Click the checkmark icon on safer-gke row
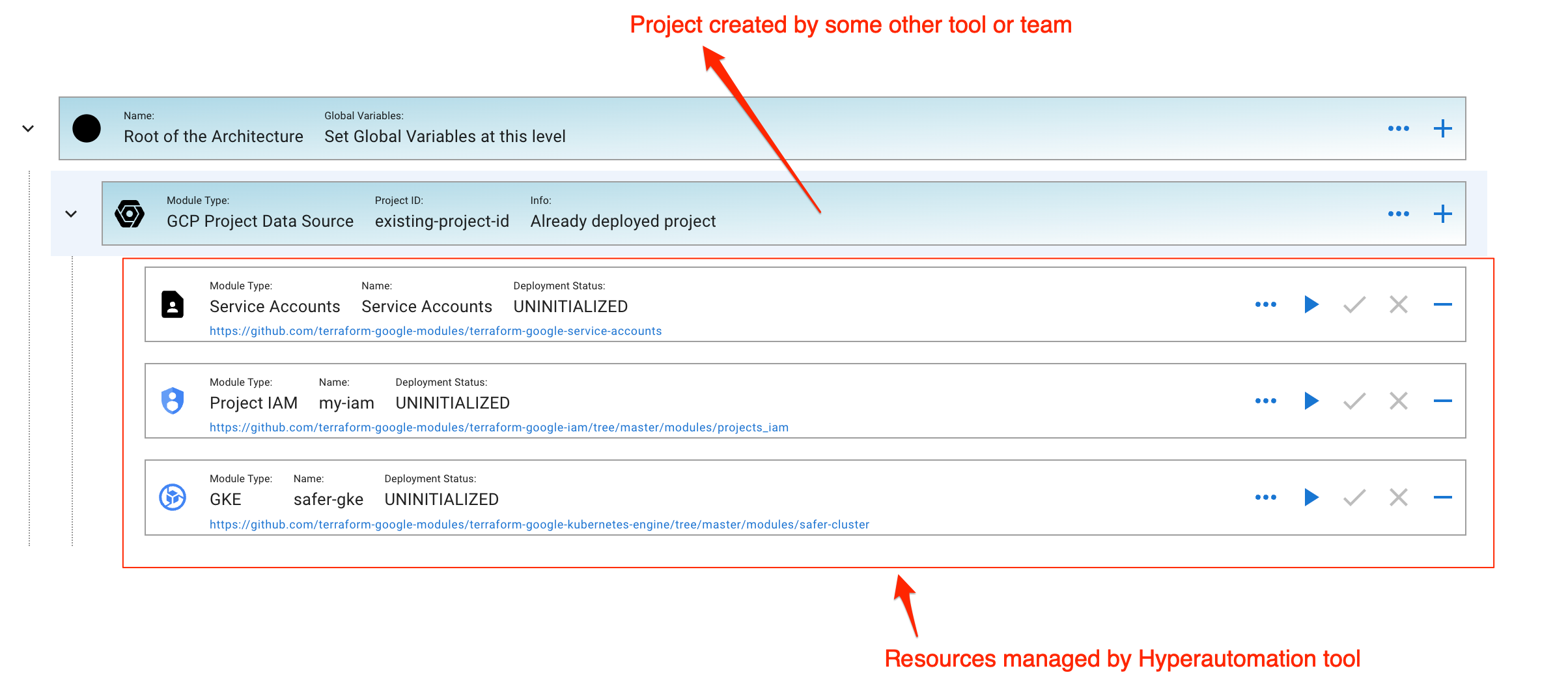 click(1354, 497)
